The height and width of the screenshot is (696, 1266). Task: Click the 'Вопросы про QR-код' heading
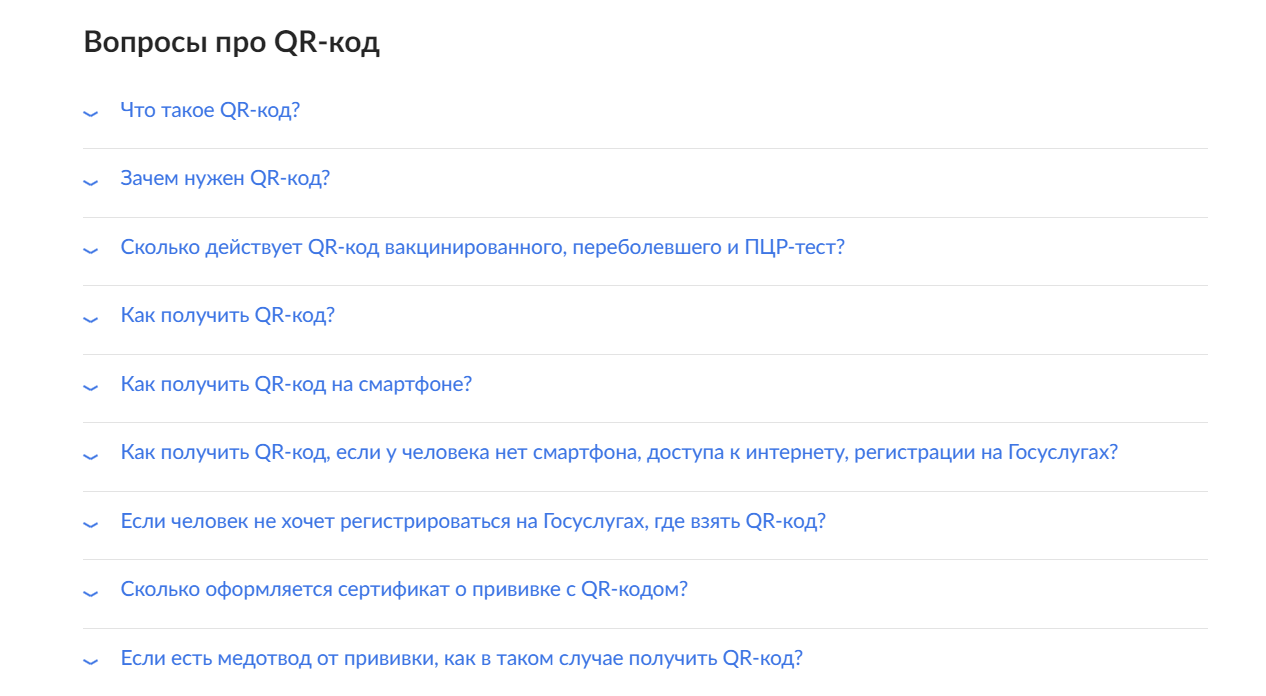coord(232,43)
